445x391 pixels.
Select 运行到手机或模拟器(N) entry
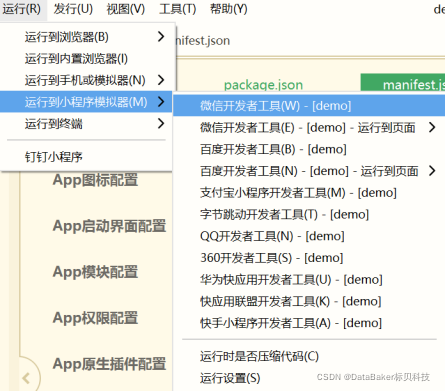(x=87, y=80)
